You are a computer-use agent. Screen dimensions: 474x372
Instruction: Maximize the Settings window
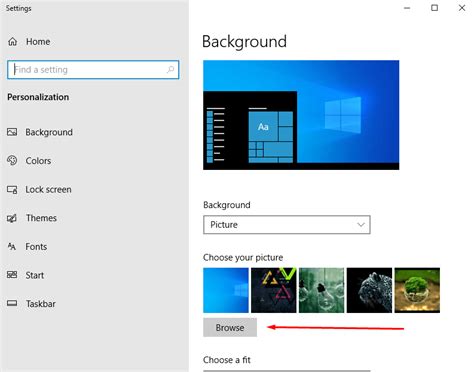pos(434,8)
